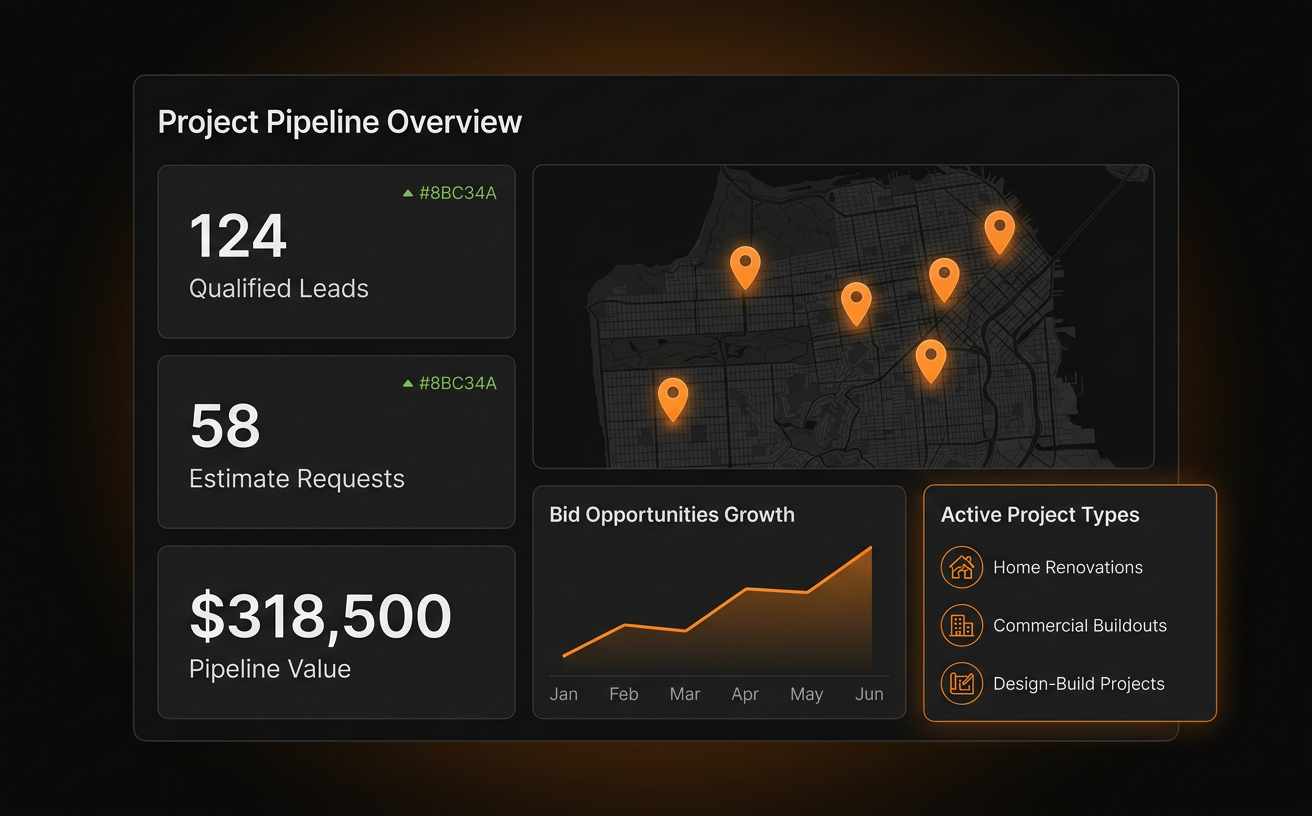Viewport: 1312px width, 816px height.
Task: Click the Apr label on chart axis
Action: coord(745,694)
